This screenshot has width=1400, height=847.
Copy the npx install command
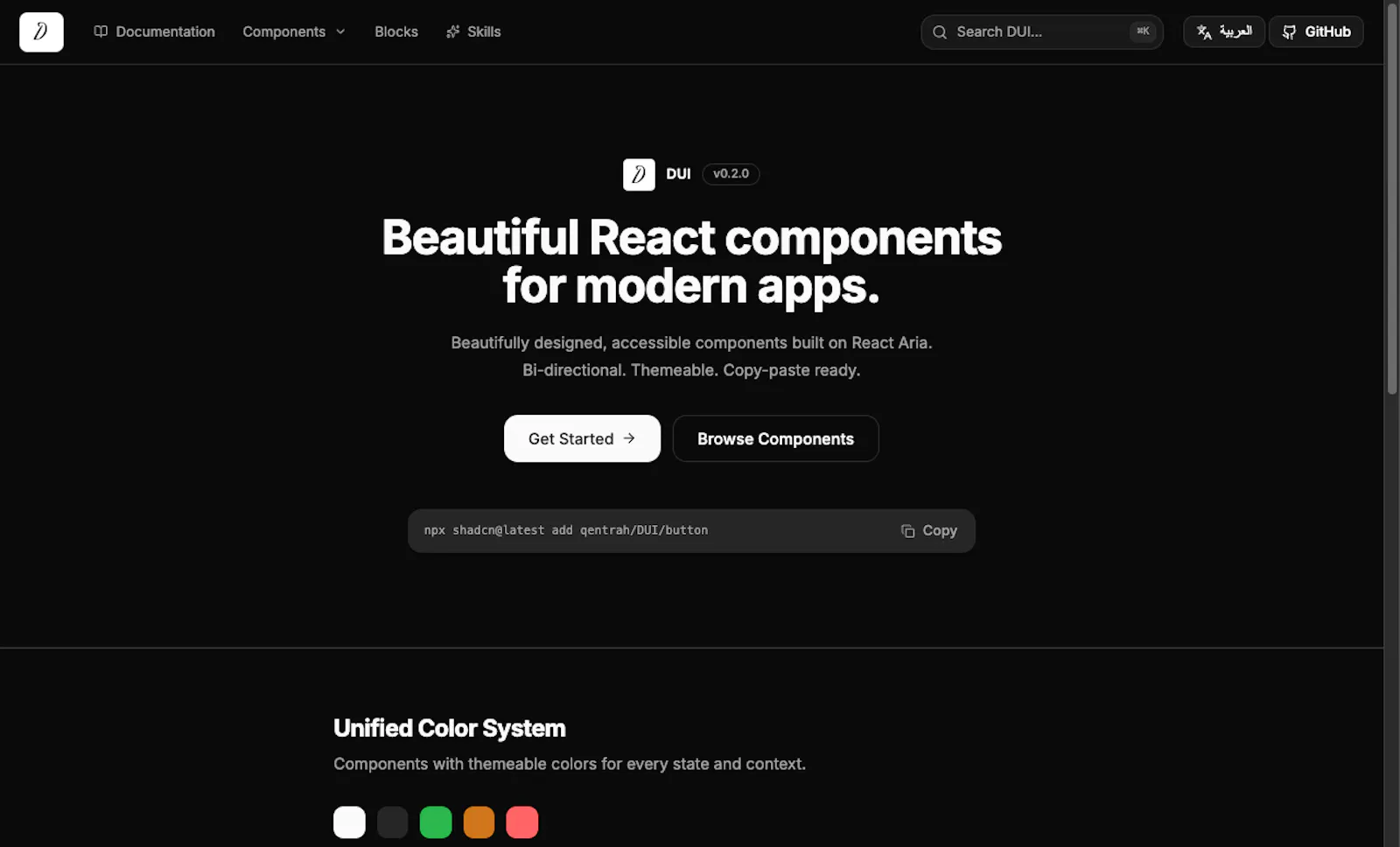929,530
